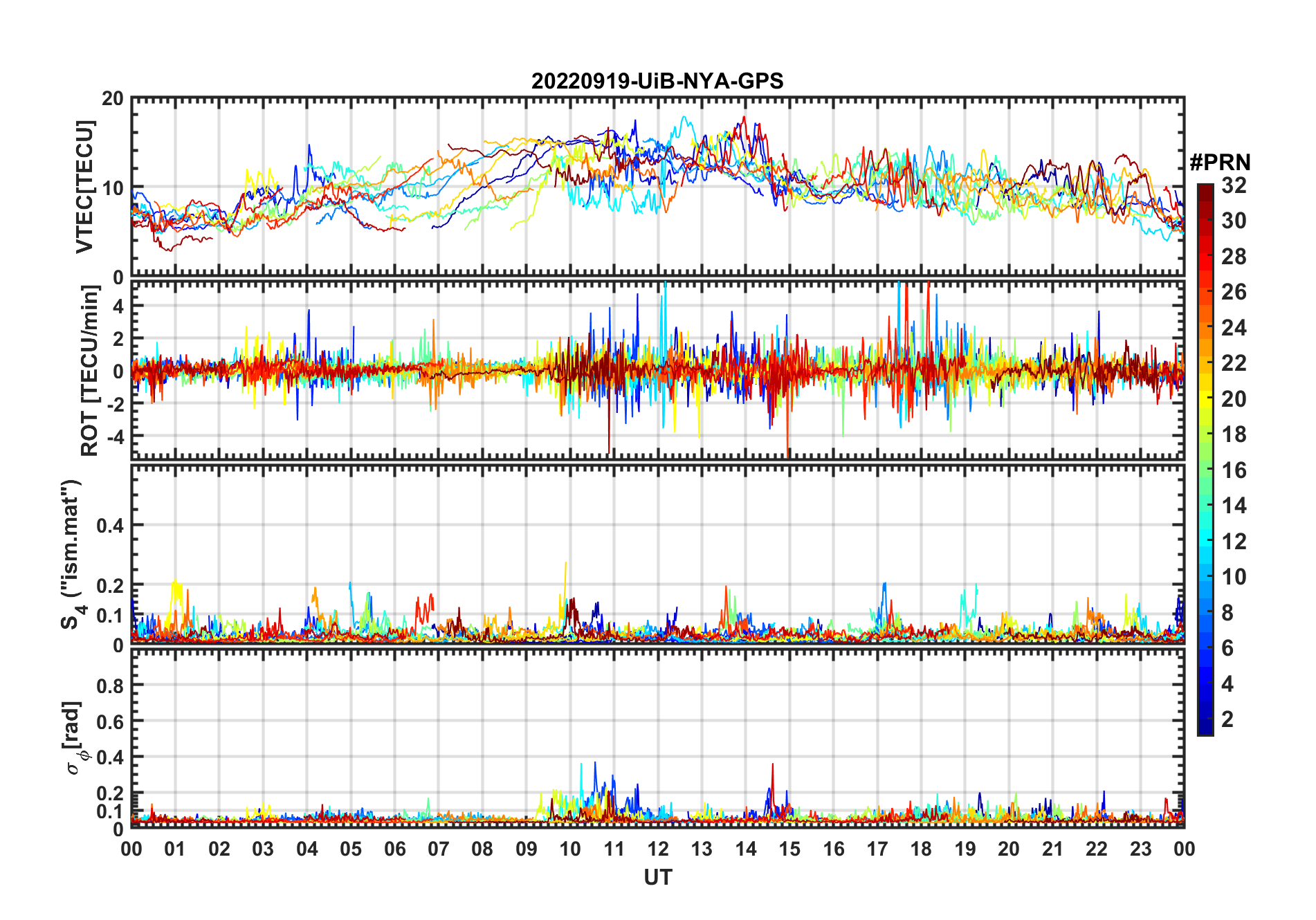The width and height of the screenshot is (1316, 920).
Task: Click x-axis tick label 06
Action: 395,849
